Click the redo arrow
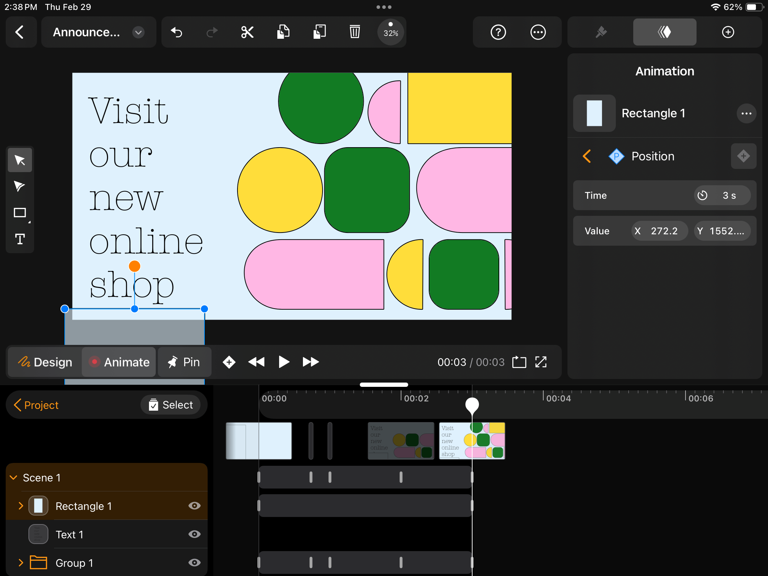 tap(212, 32)
